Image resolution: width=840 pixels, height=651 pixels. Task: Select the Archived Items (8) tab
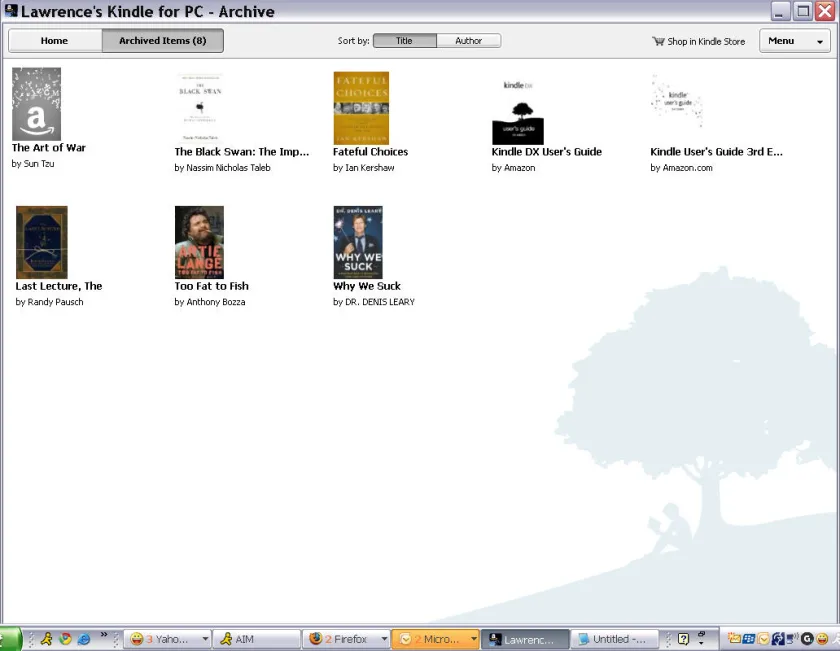(163, 41)
